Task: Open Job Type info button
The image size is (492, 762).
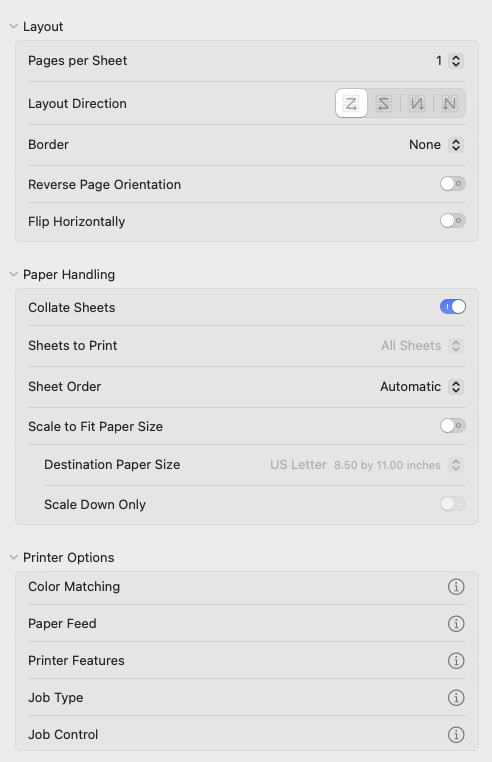Action: (x=456, y=697)
